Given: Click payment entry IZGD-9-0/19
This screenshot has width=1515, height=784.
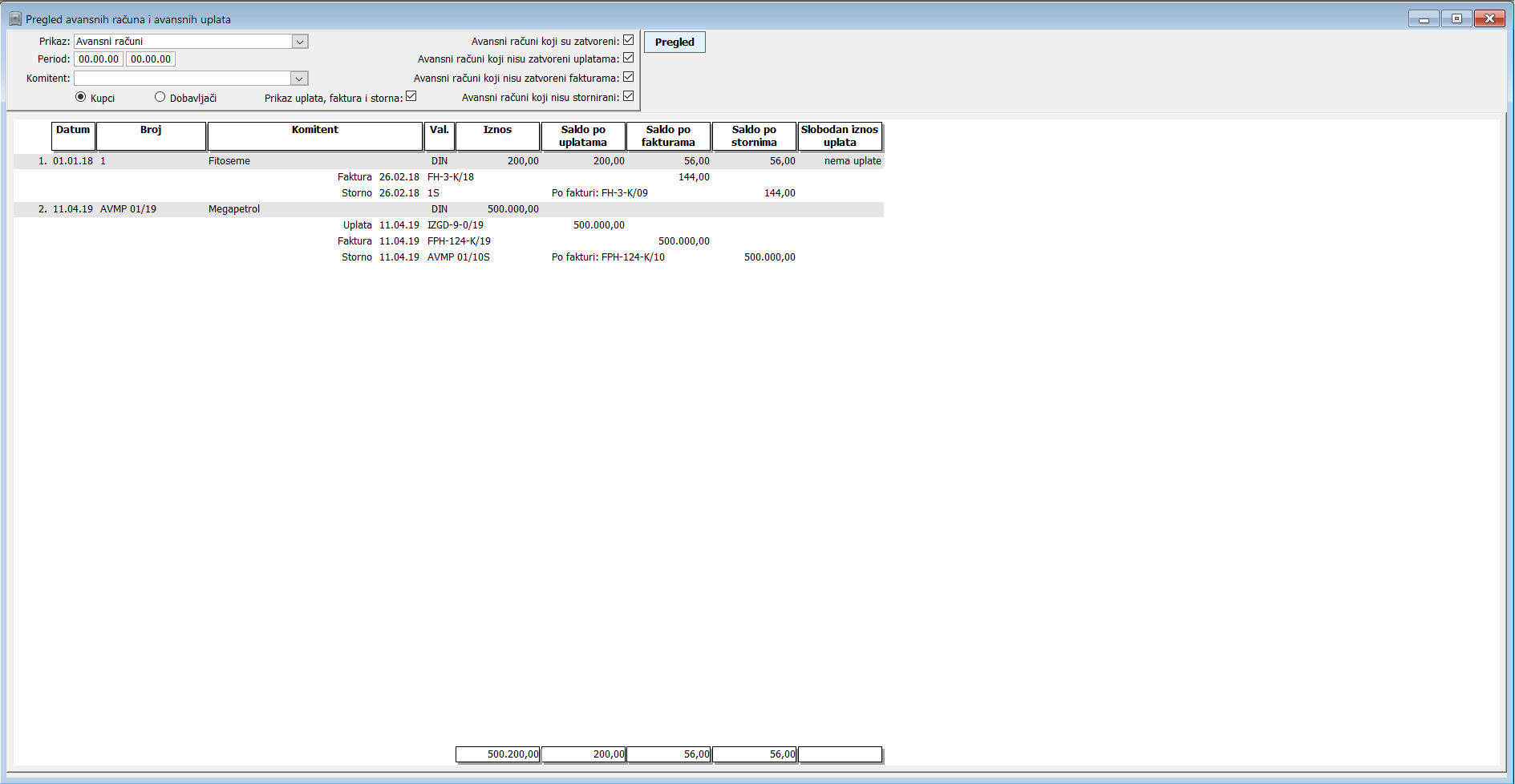Looking at the screenshot, I should pos(456,225).
